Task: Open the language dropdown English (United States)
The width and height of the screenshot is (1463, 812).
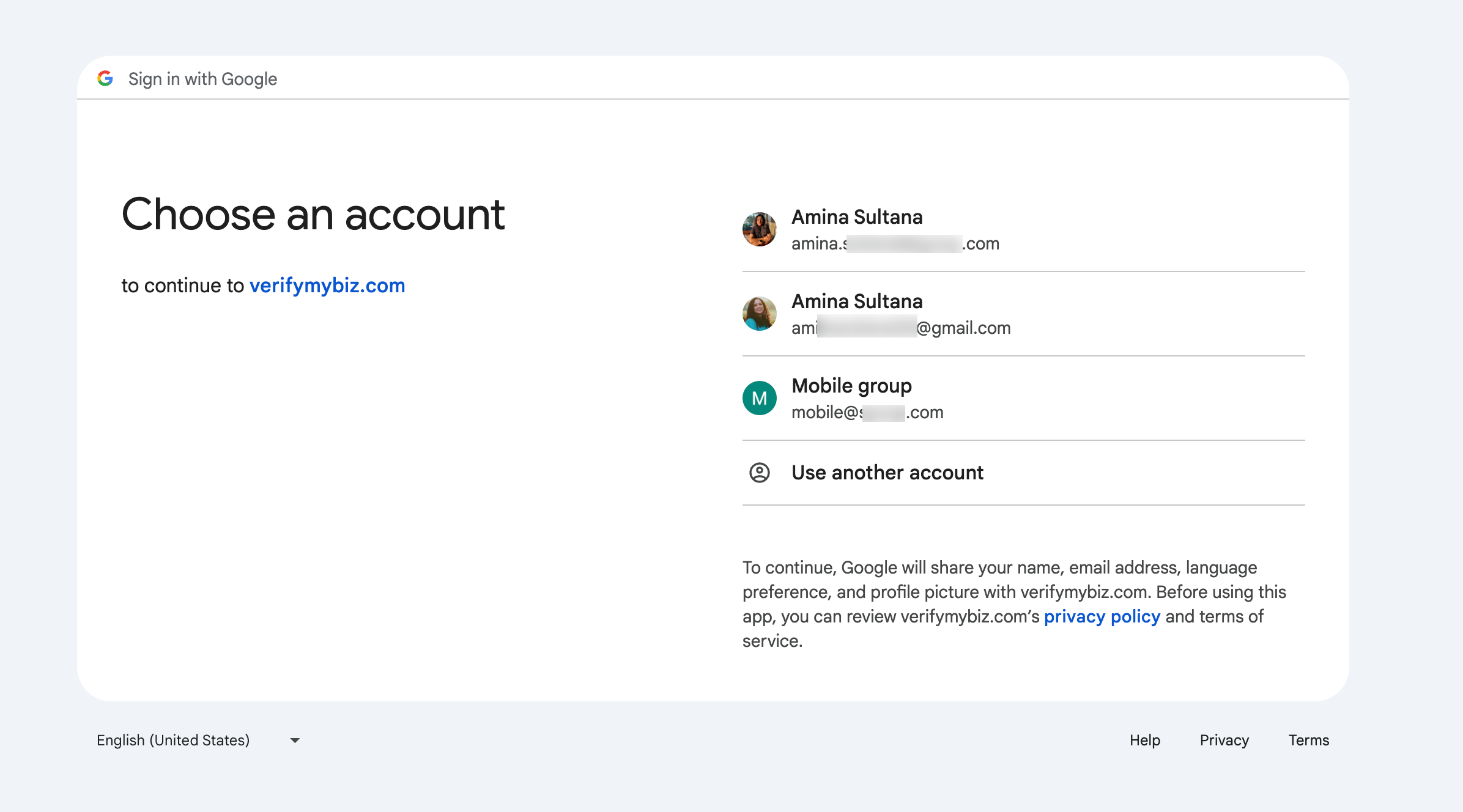Action: 198,740
